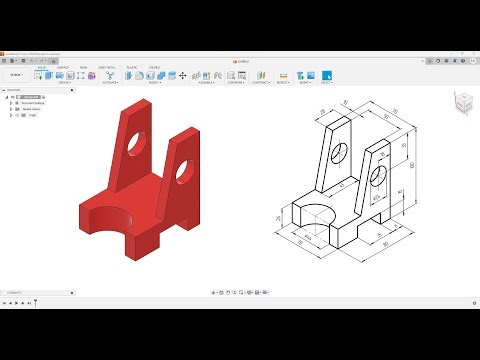Viewport: 480px width, 360px height.
Task: Select the Rectangular Pattern tool icon
Action: click(81, 76)
